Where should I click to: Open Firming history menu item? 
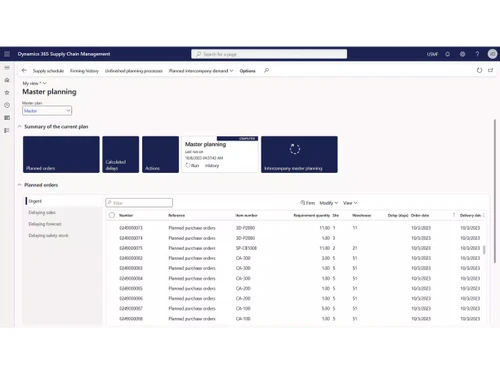84,71
